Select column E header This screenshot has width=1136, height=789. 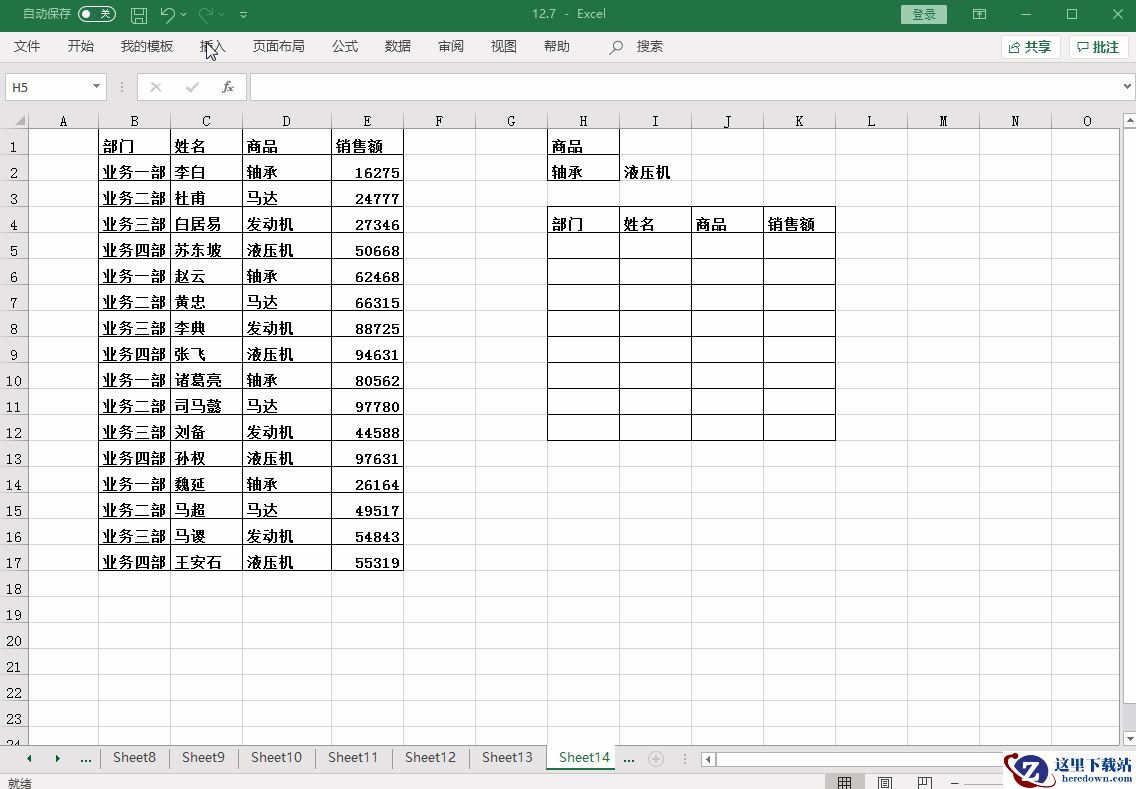pyautogui.click(x=367, y=121)
